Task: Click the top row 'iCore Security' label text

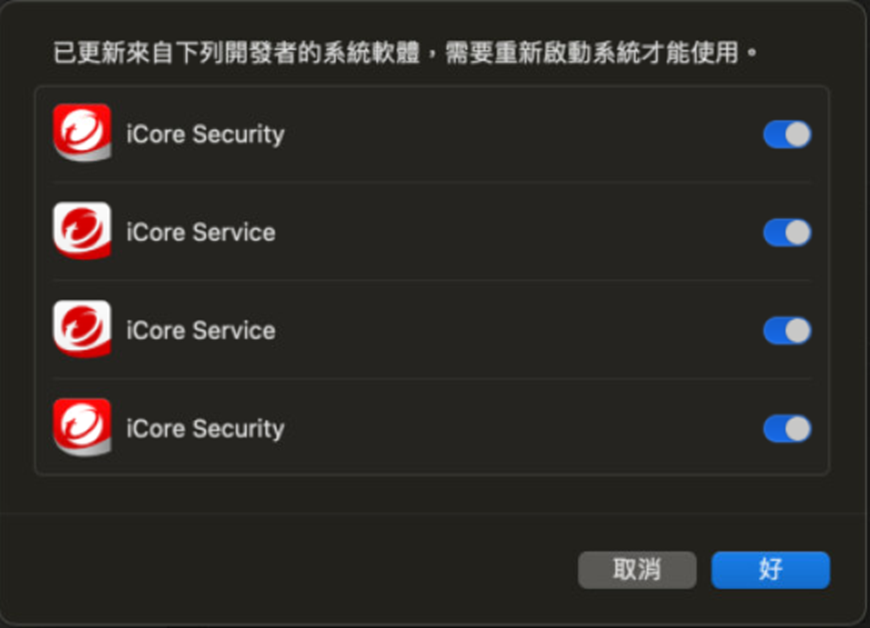Action: coord(205,134)
